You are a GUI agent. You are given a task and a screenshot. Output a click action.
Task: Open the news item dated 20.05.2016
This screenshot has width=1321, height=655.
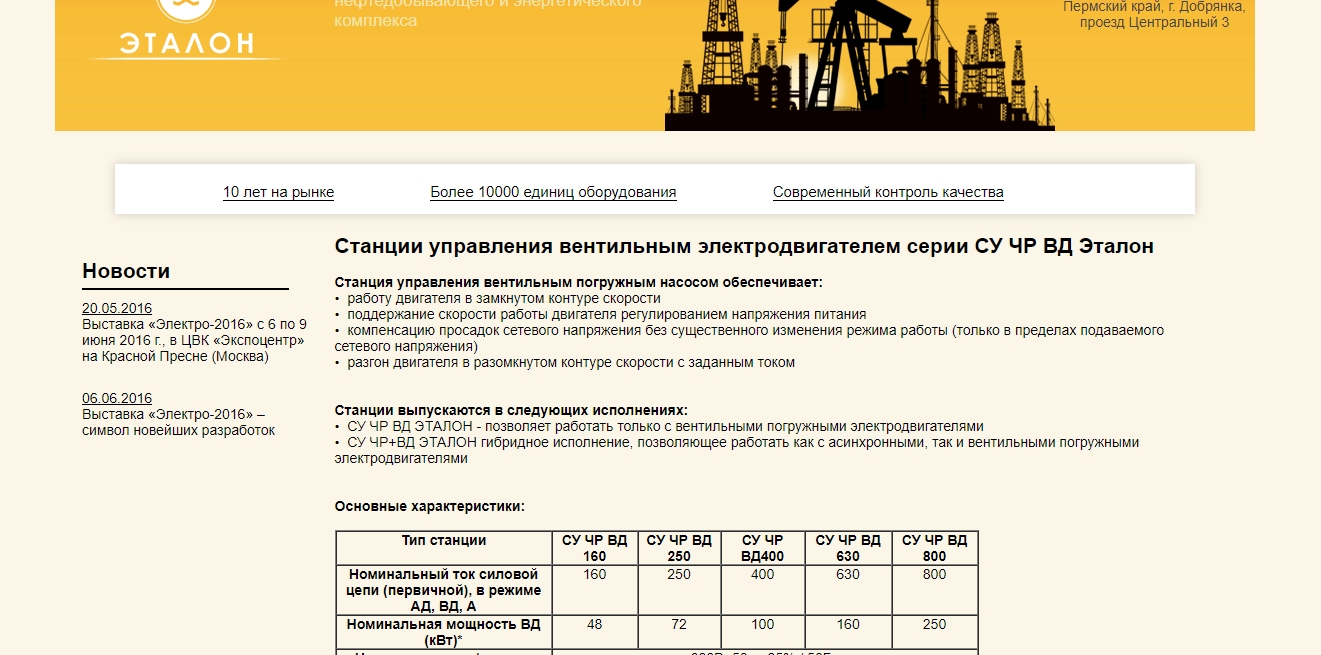tap(117, 308)
